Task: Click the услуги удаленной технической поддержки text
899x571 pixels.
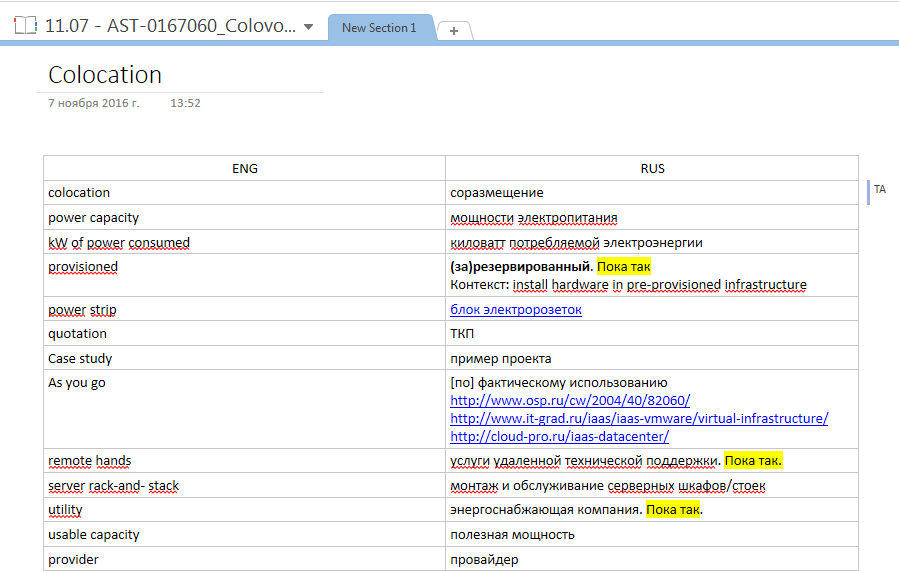Action: tap(585, 461)
